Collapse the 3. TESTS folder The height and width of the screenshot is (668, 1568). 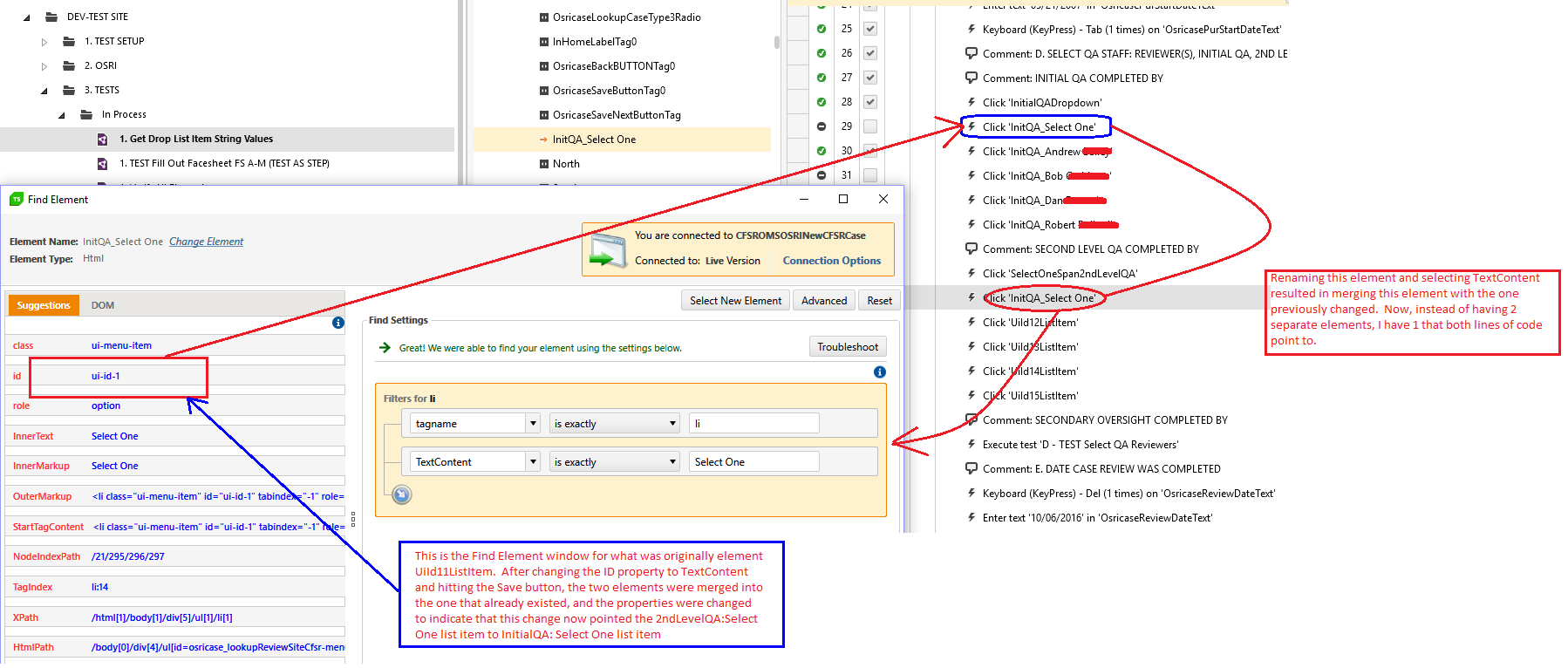point(44,91)
